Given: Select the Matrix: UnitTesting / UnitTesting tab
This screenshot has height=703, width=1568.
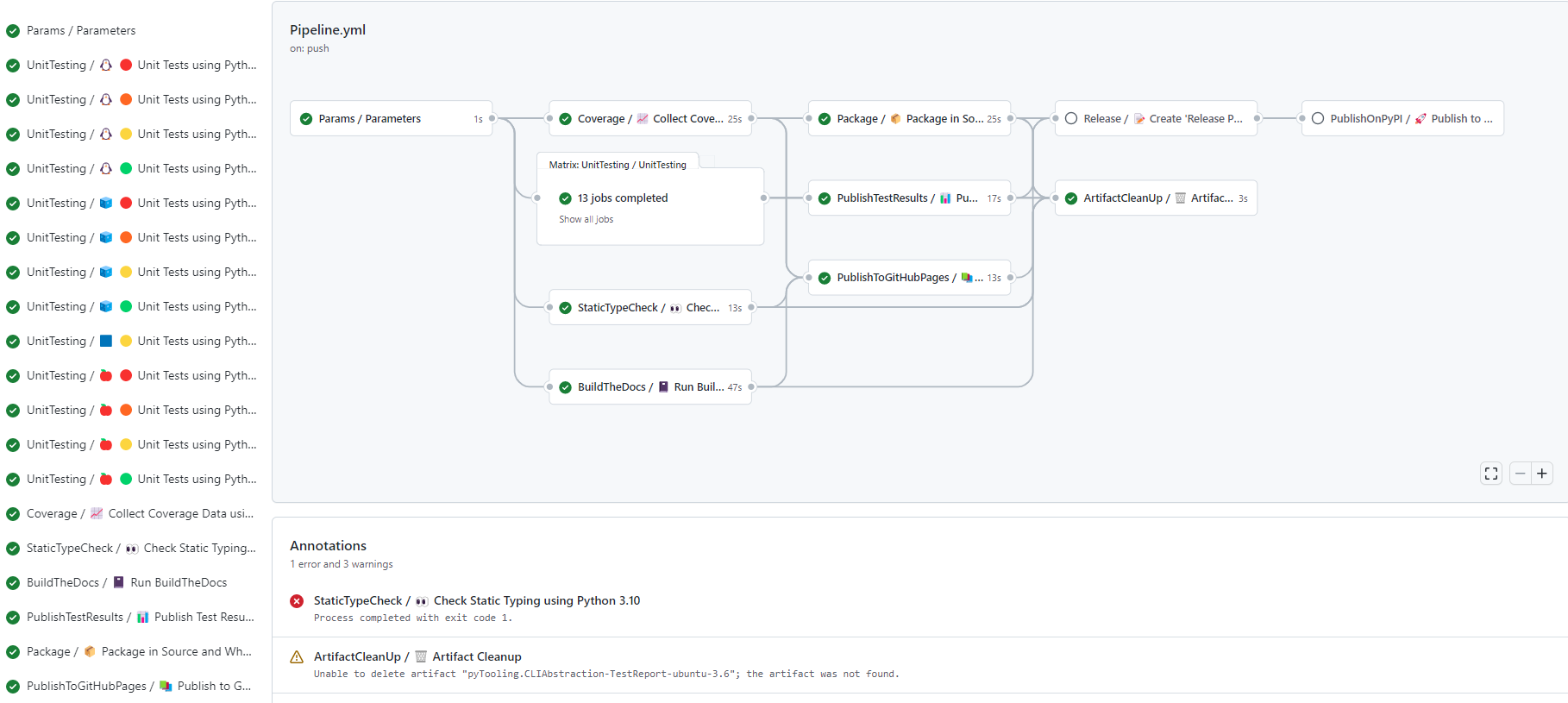Looking at the screenshot, I should click(618, 165).
